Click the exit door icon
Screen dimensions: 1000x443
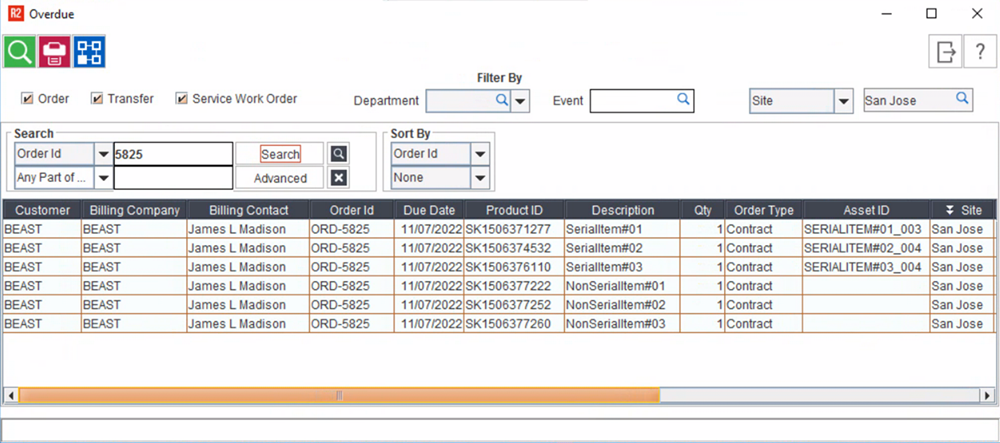point(945,53)
